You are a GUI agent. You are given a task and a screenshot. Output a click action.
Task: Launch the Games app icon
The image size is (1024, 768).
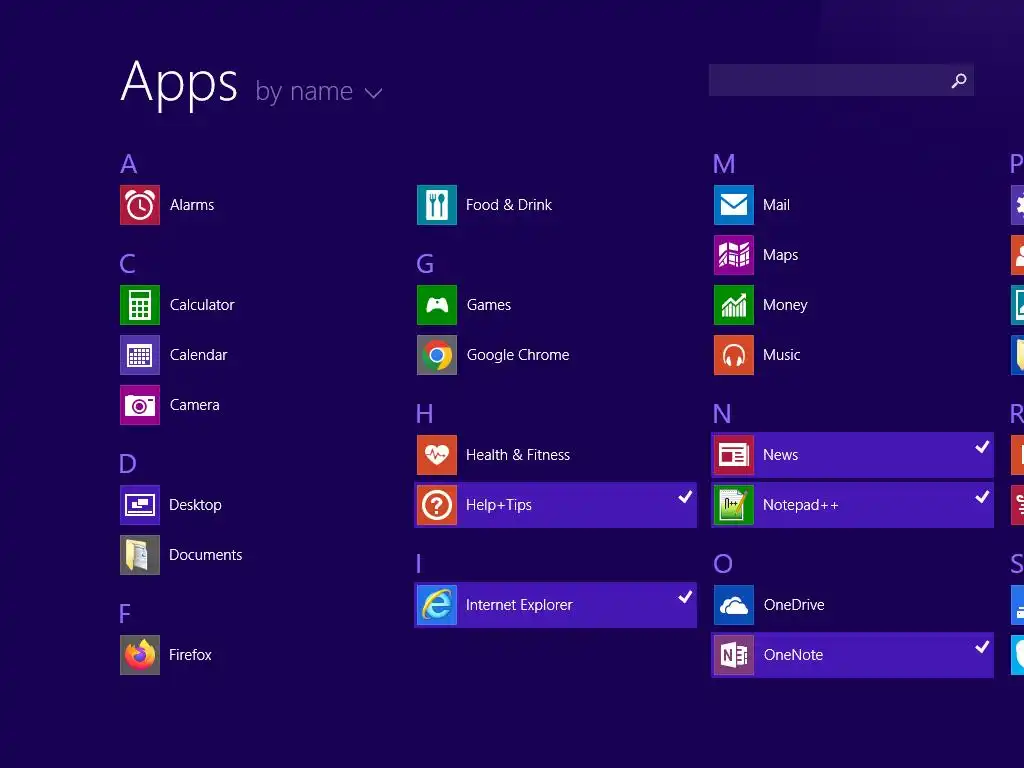437,305
